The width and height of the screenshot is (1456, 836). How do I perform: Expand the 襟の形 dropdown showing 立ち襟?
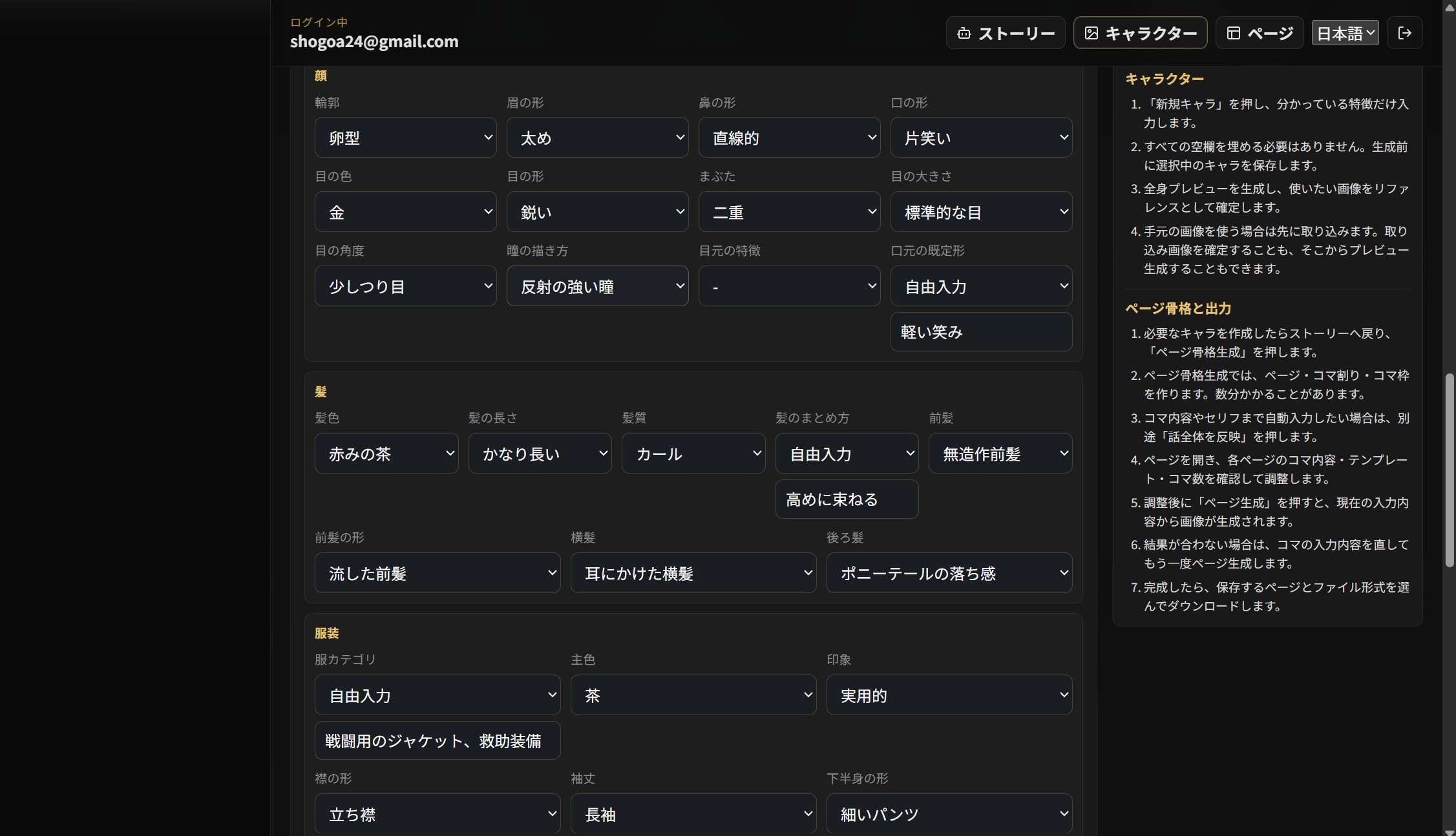438,814
